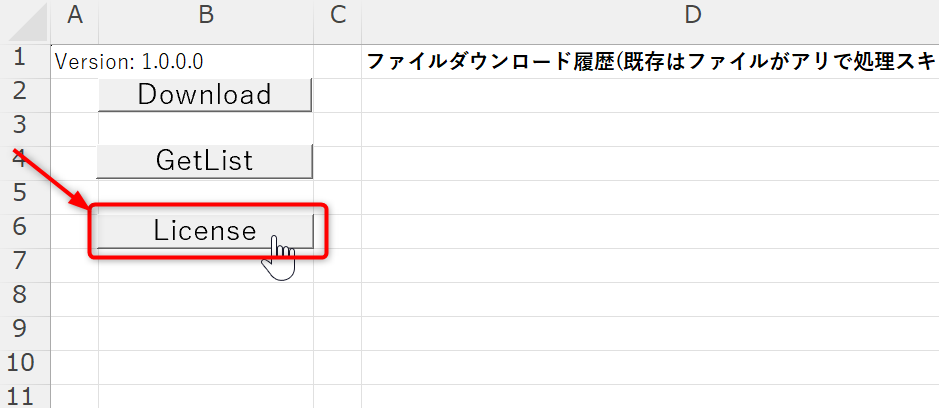The width and height of the screenshot is (939, 408).
Task: Select column A header
Action: click(74, 15)
